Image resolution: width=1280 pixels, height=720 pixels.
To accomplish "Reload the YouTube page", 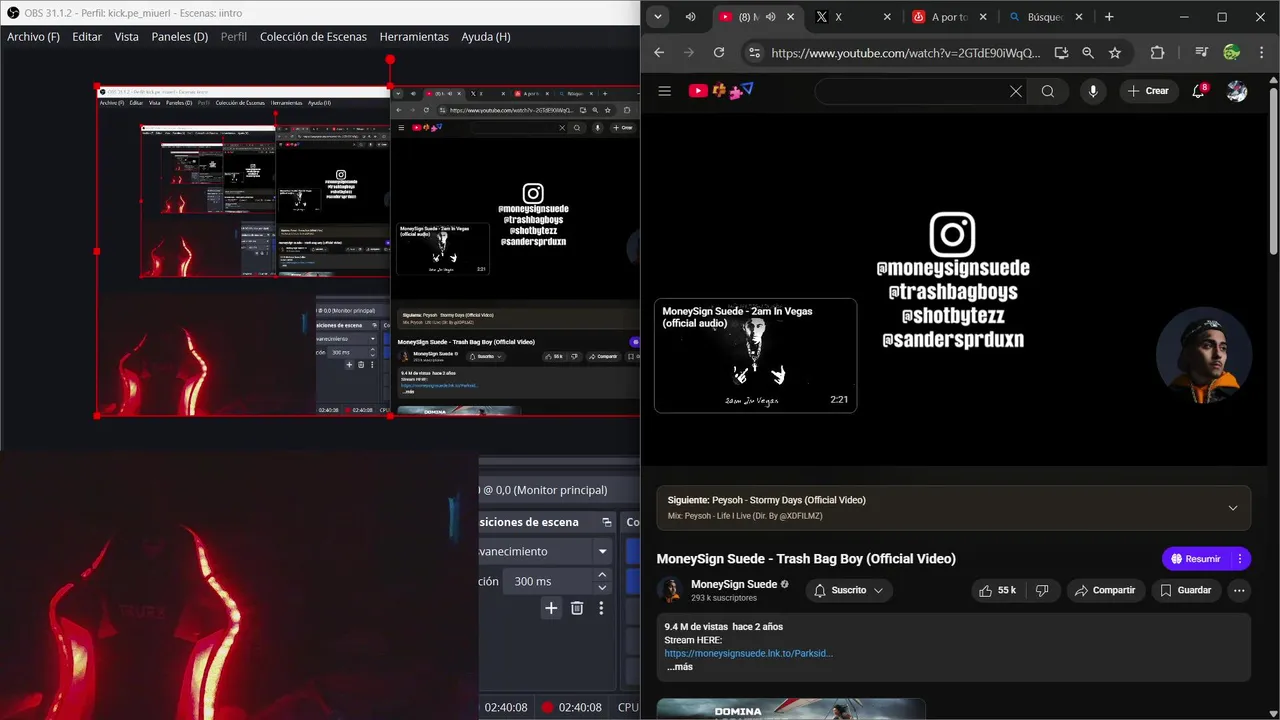I will (x=719, y=53).
